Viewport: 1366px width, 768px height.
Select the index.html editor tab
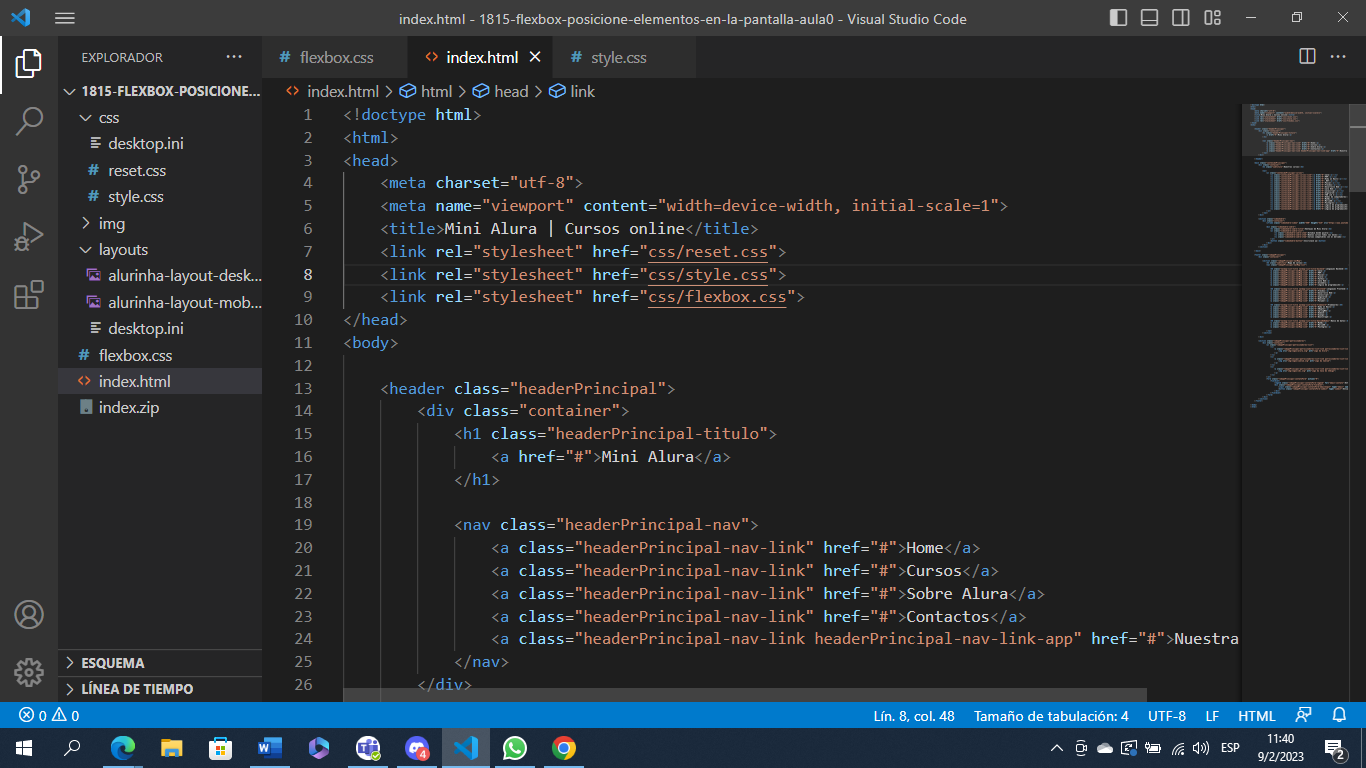[482, 57]
